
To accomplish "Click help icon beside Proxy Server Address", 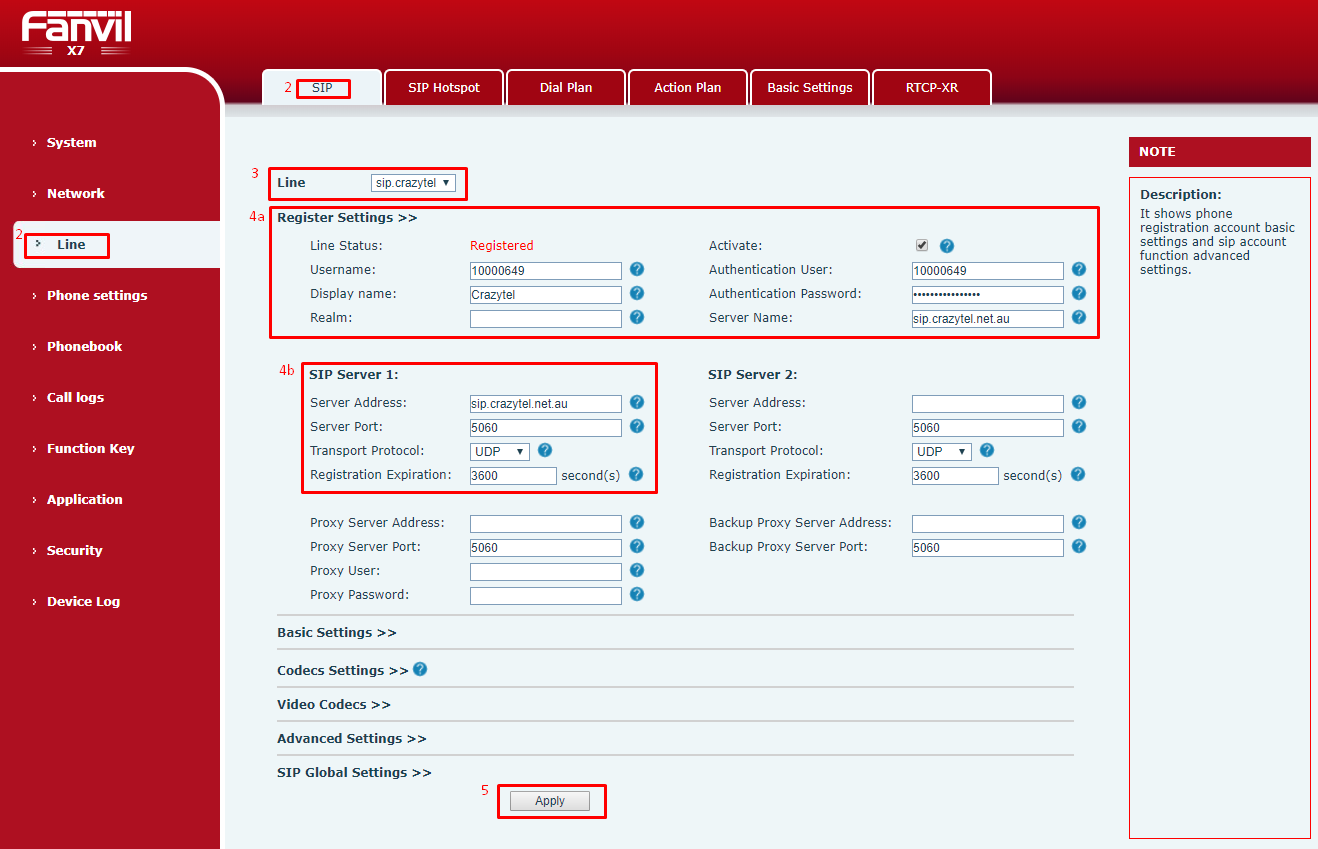I will coord(637,523).
